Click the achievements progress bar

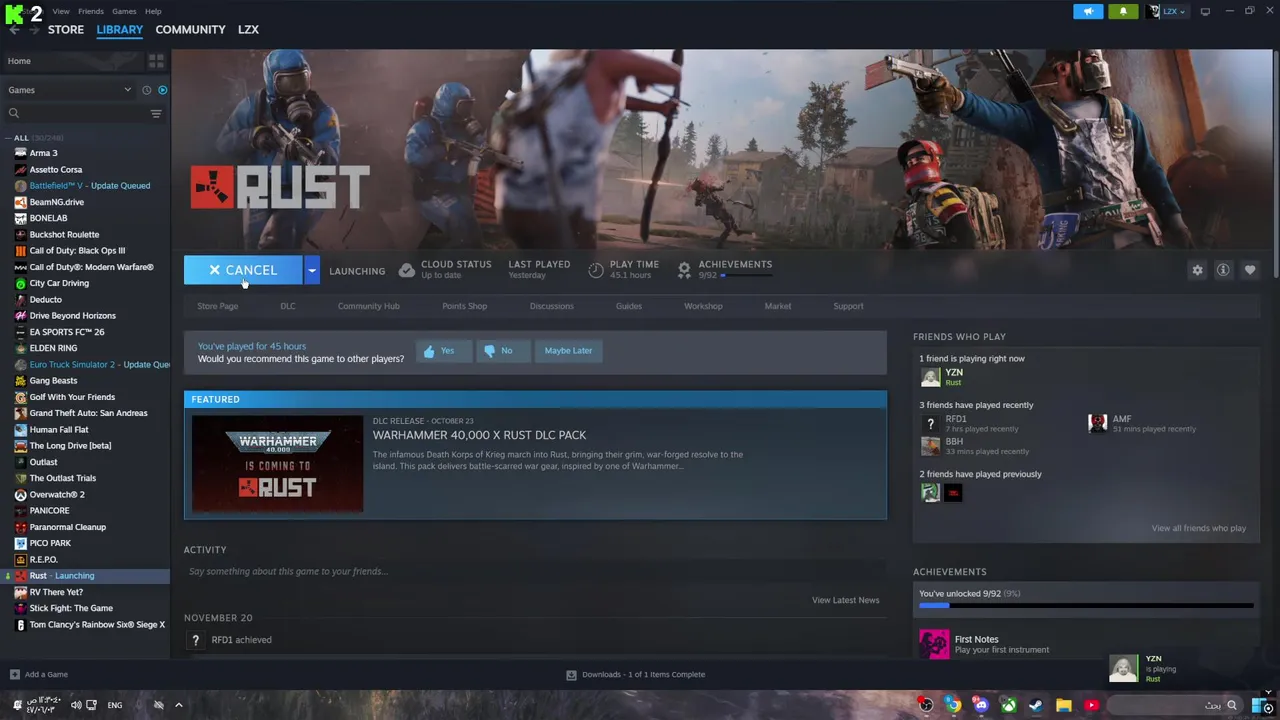pyautogui.click(x=1086, y=606)
